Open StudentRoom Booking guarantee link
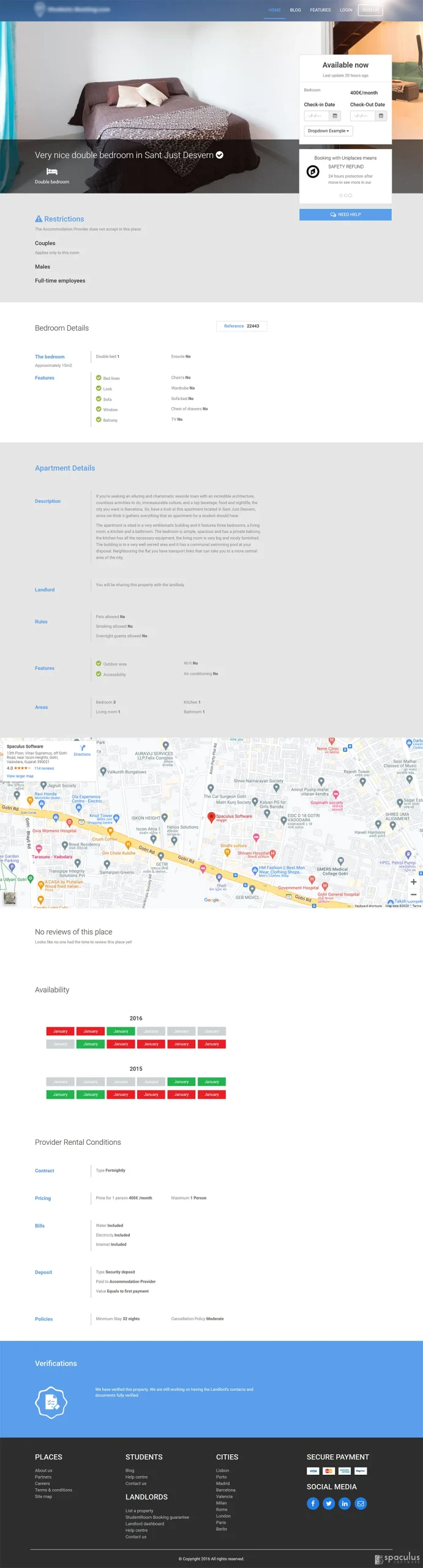The width and height of the screenshot is (423, 1568). [157, 1517]
